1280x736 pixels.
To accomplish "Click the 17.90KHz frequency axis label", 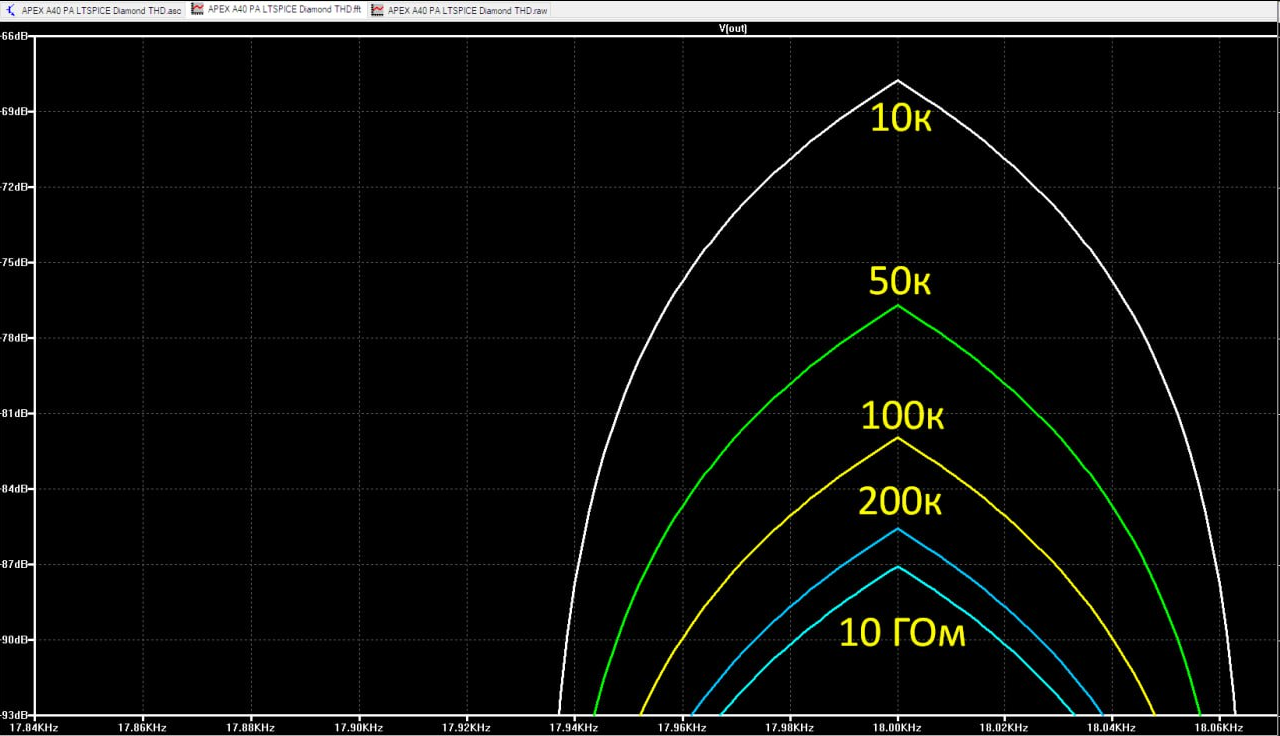I will pyautogui.click(x=358, y=727).
